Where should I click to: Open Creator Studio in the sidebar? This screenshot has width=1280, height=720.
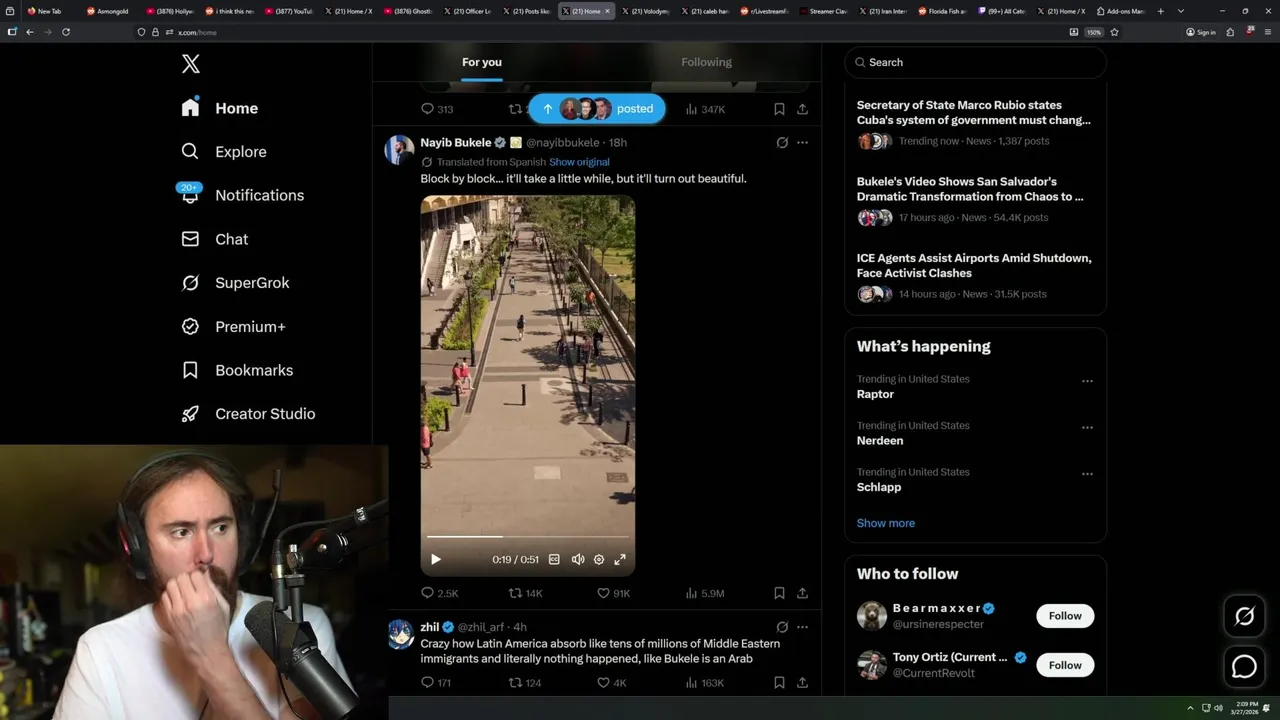click(249, 414)
